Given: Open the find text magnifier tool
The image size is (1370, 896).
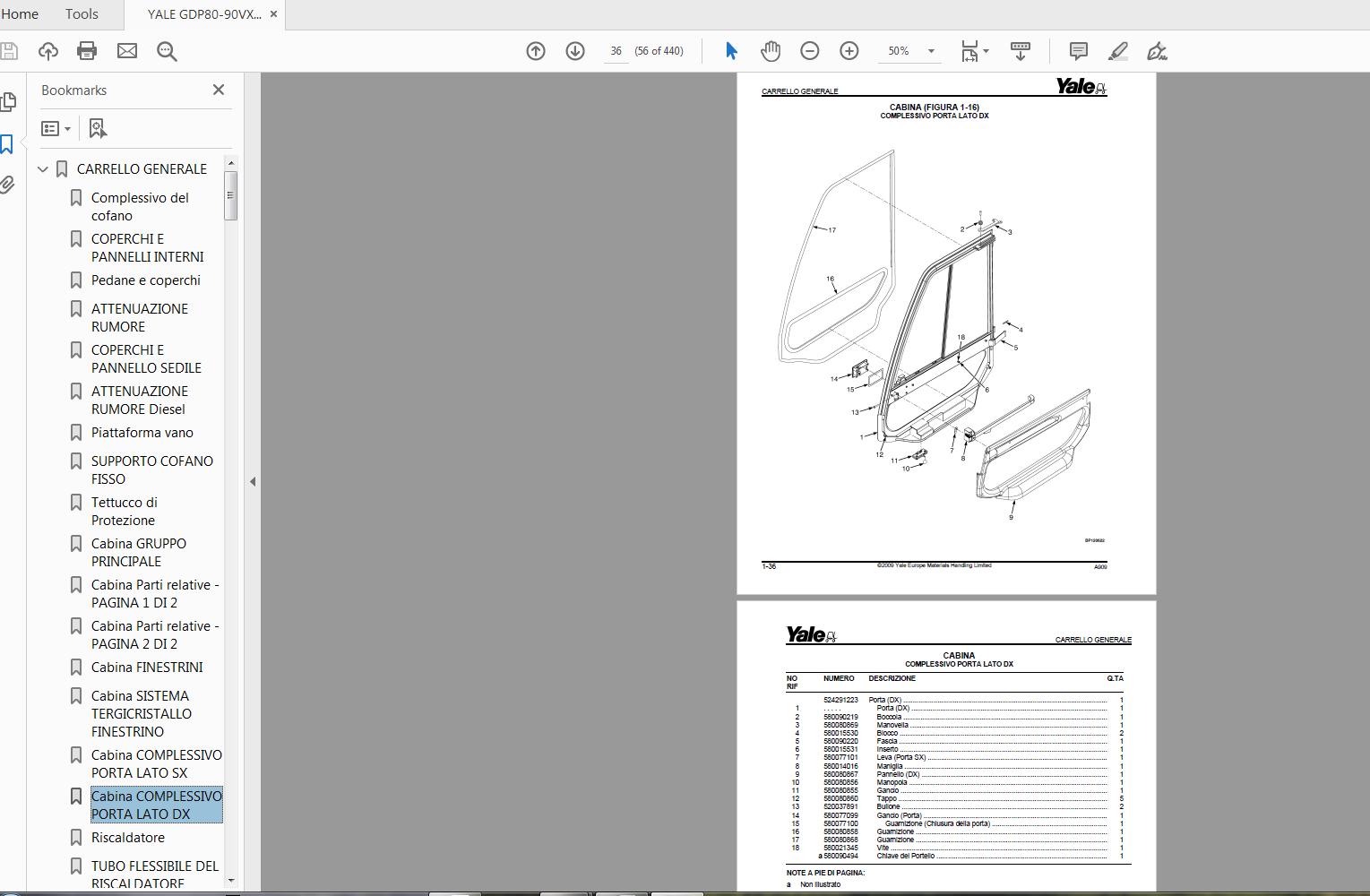Looking at the screenshot, I should [x=167, y=51].
